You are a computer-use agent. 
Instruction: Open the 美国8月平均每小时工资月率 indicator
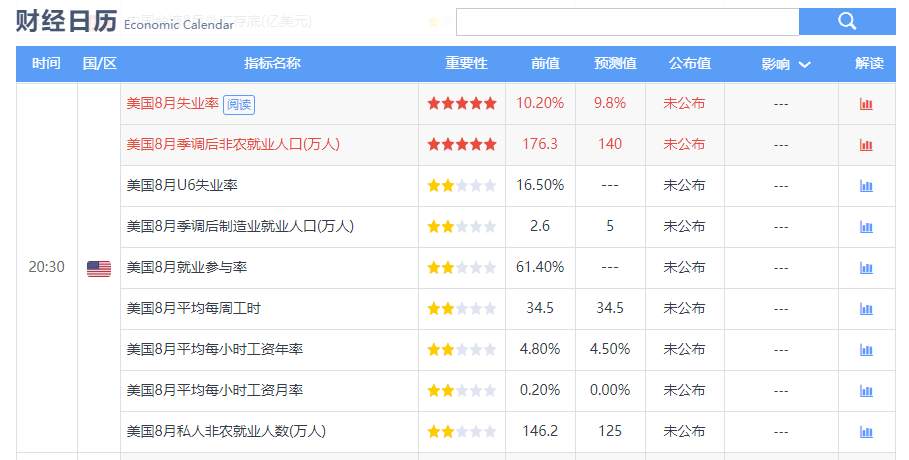click(214, 390)
